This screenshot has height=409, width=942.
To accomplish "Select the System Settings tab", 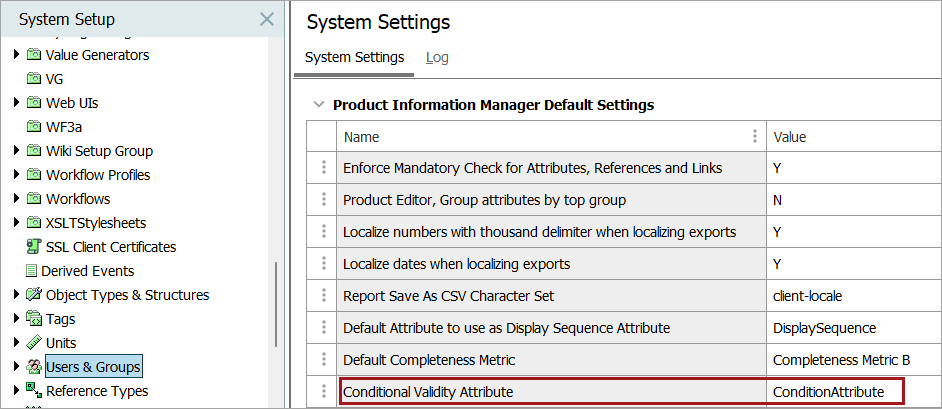I will 354,57.
